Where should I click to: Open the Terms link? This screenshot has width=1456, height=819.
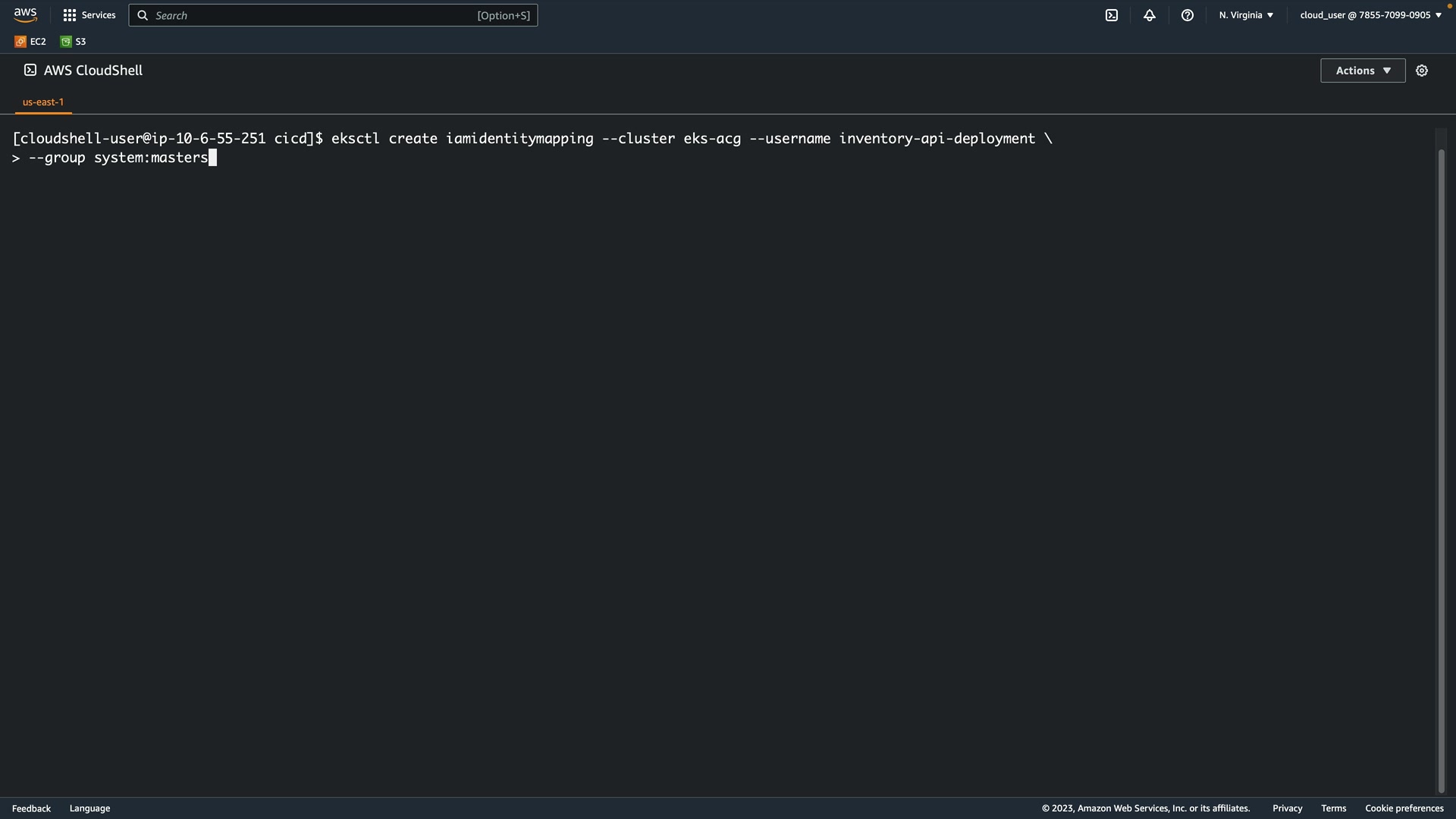point(1333,808)
